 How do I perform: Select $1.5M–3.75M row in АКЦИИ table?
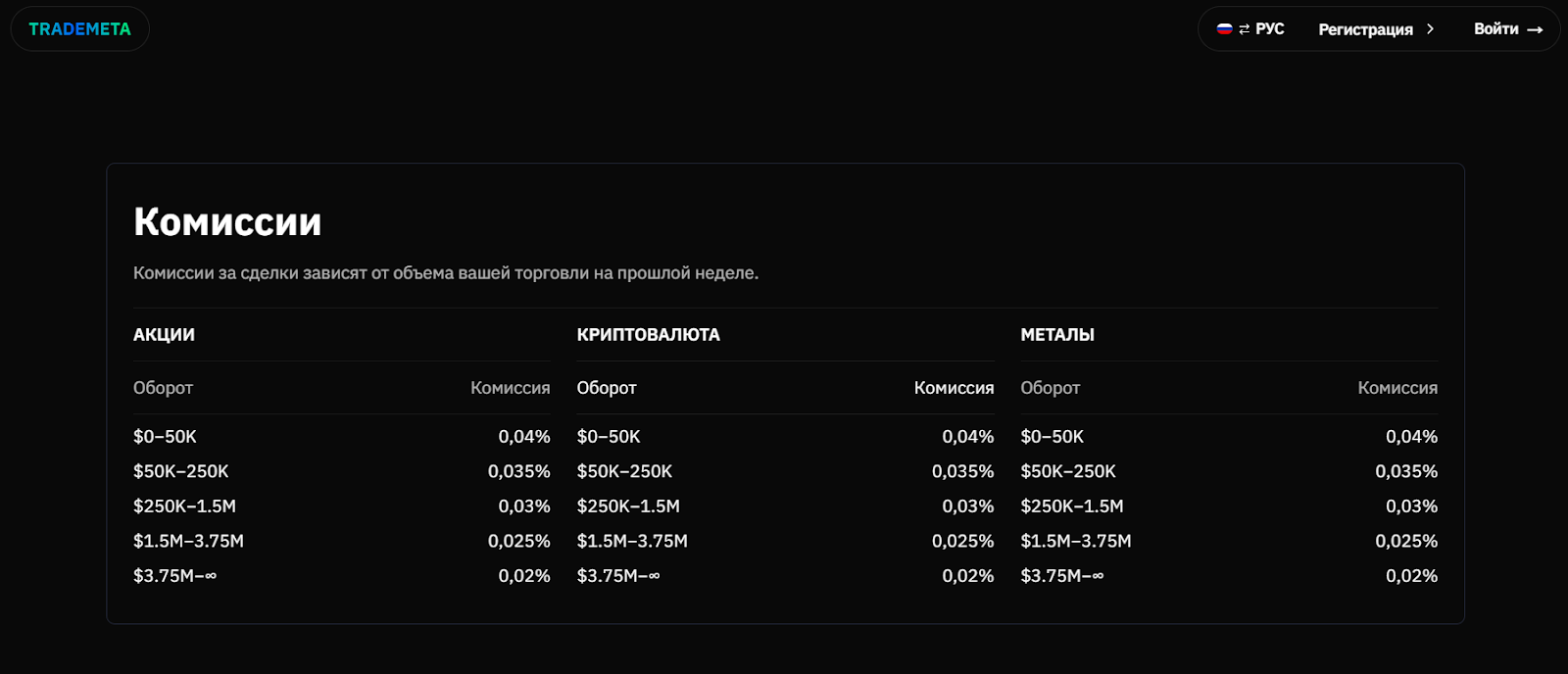click(342, 541)
